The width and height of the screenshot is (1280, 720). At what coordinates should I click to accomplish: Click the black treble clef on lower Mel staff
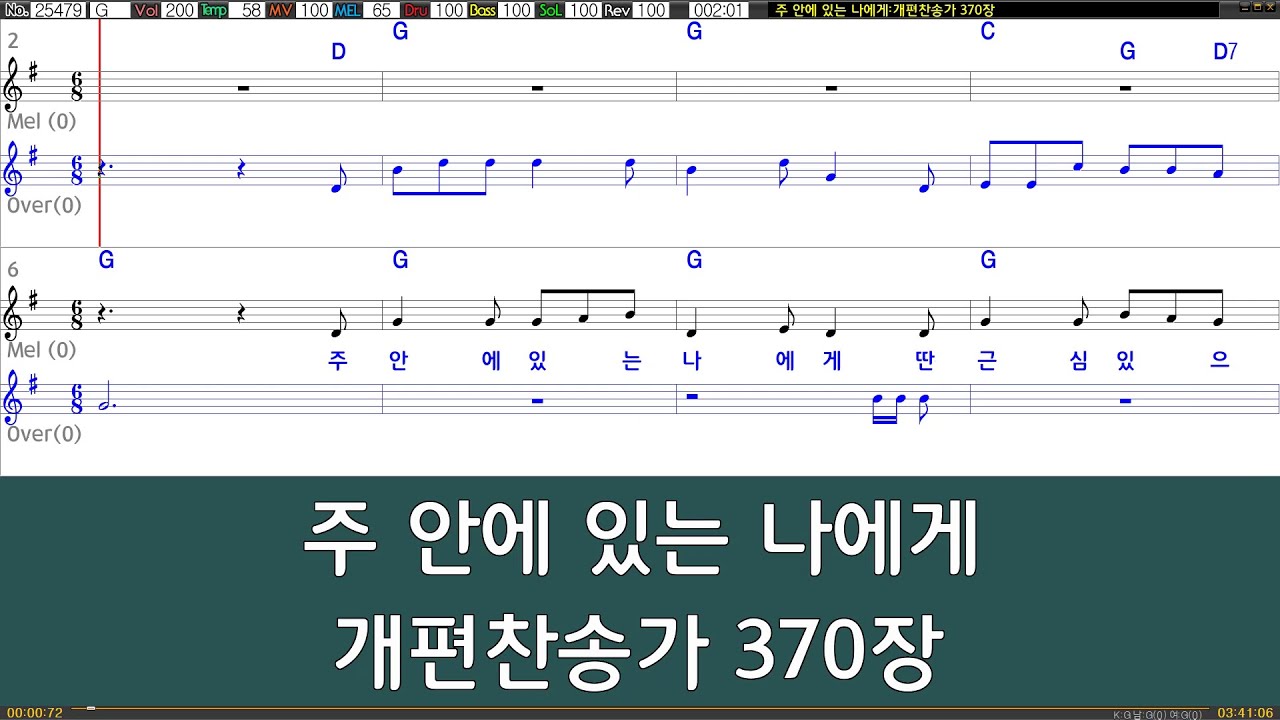[x=15, y=313]
